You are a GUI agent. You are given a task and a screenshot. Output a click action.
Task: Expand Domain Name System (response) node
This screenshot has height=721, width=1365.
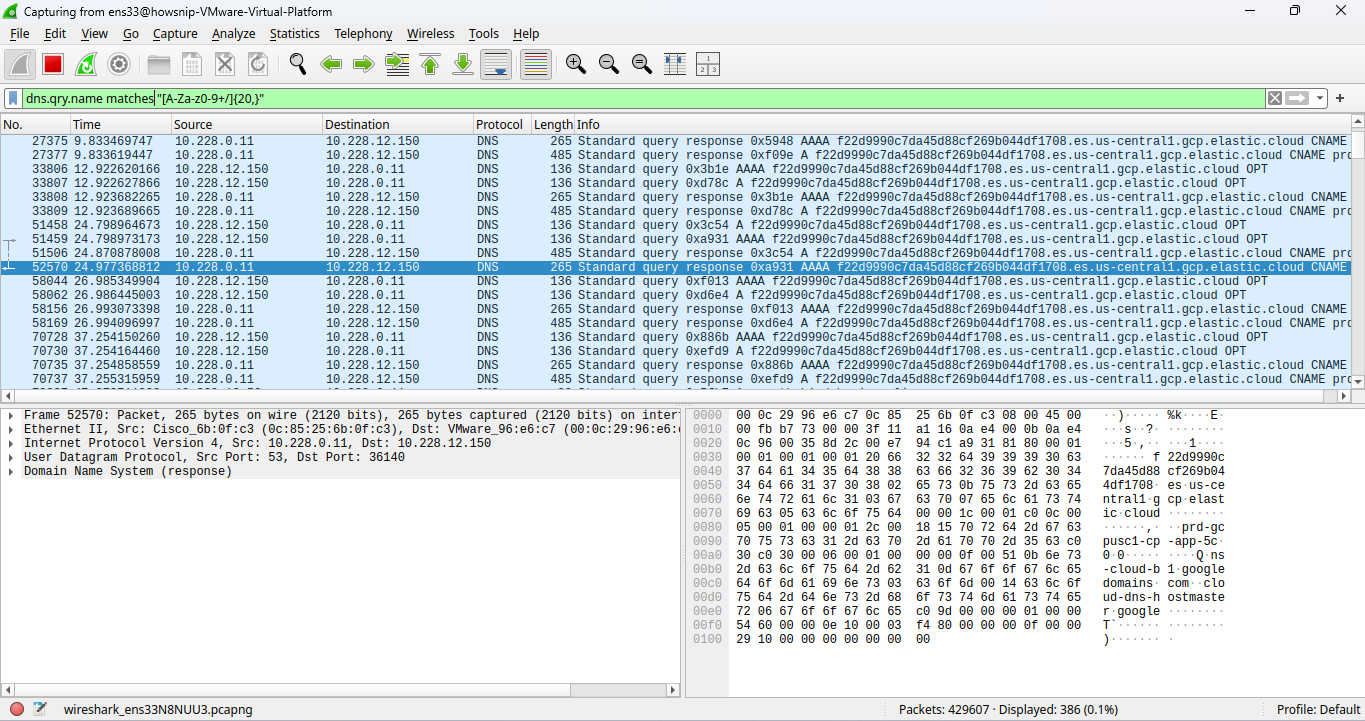pyautogui.click(x=11, y=471)
